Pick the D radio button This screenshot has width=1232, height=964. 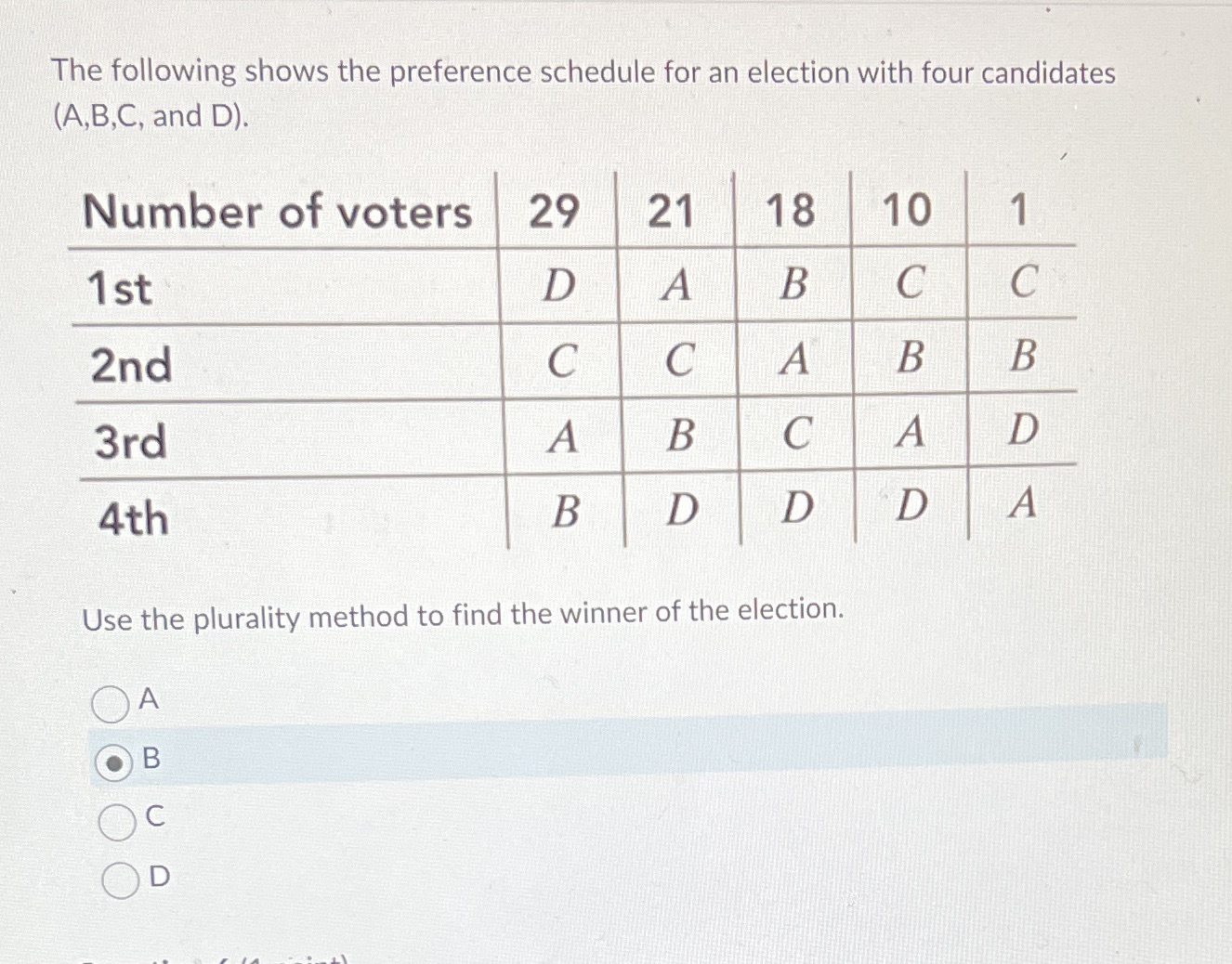pyautogui.click(x=121, y=880)
